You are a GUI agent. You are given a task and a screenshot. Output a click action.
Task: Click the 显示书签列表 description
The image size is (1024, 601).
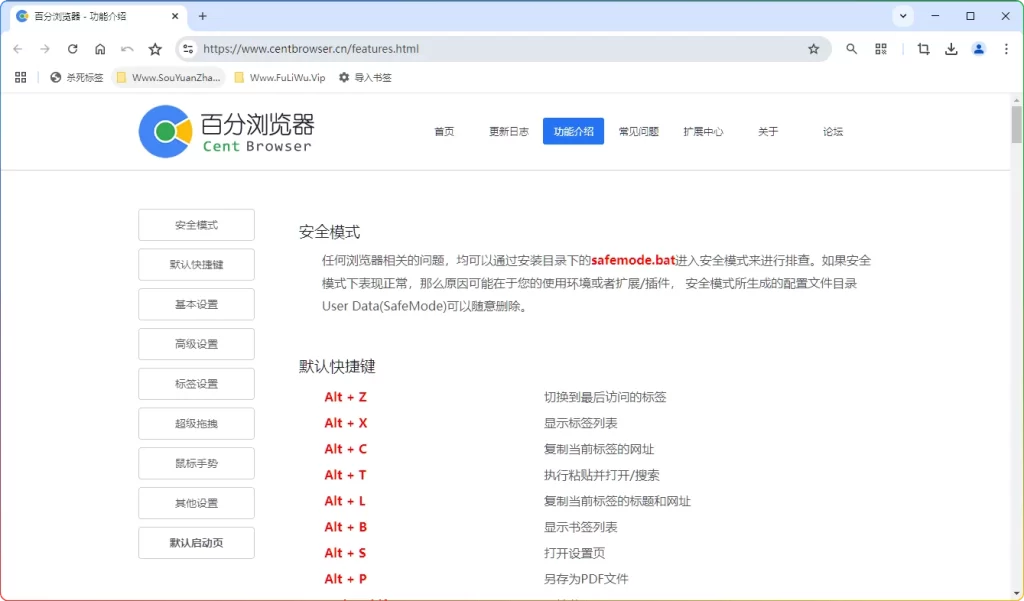(581, 527)
